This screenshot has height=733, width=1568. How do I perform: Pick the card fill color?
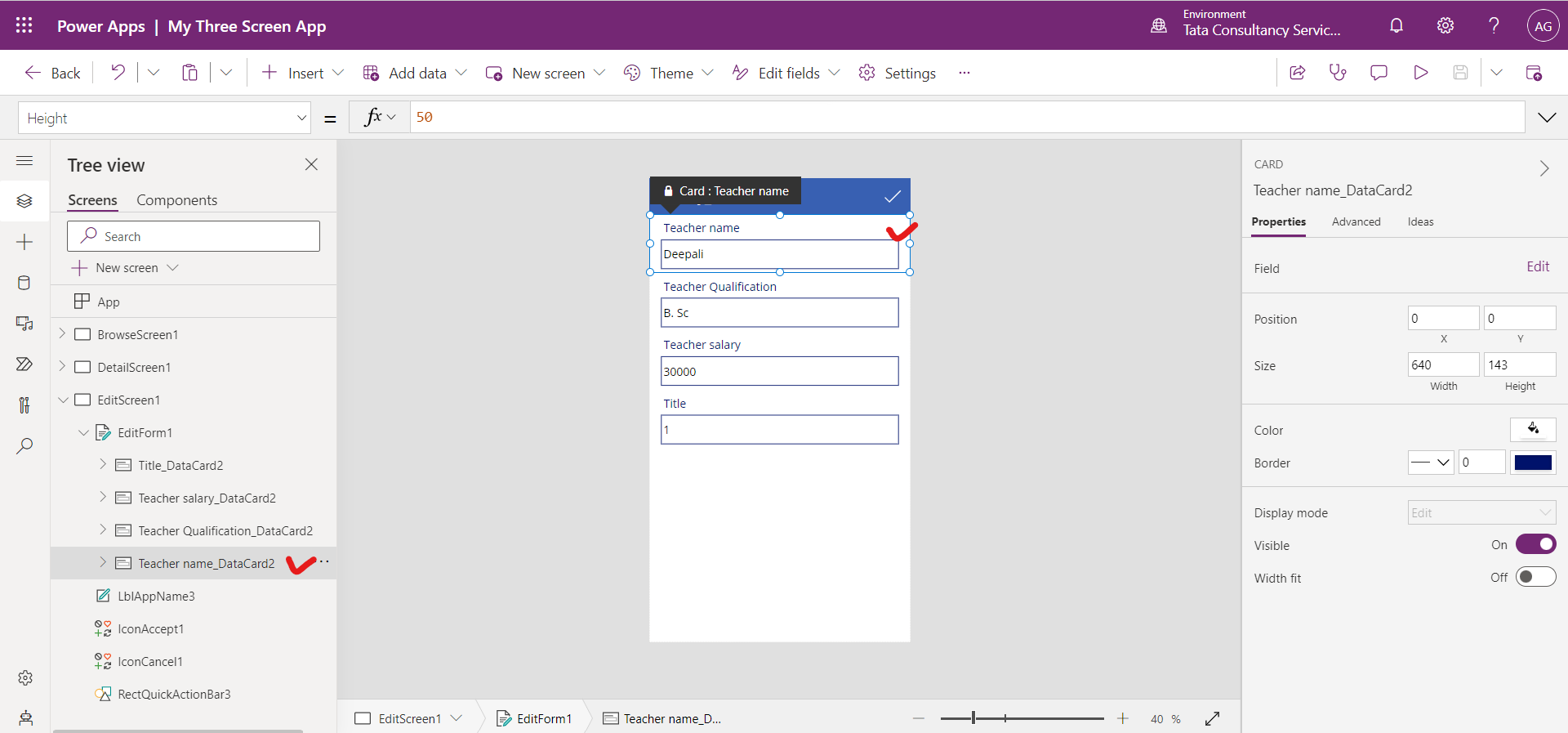click(1533, 429)
